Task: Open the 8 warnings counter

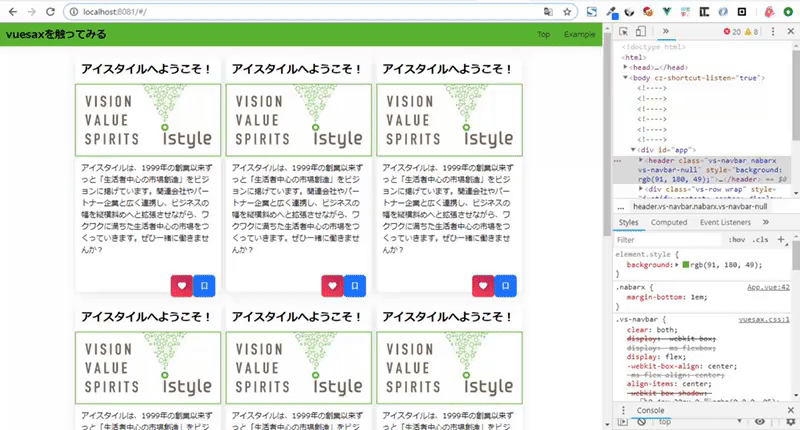Action: [x=752, y=32]
